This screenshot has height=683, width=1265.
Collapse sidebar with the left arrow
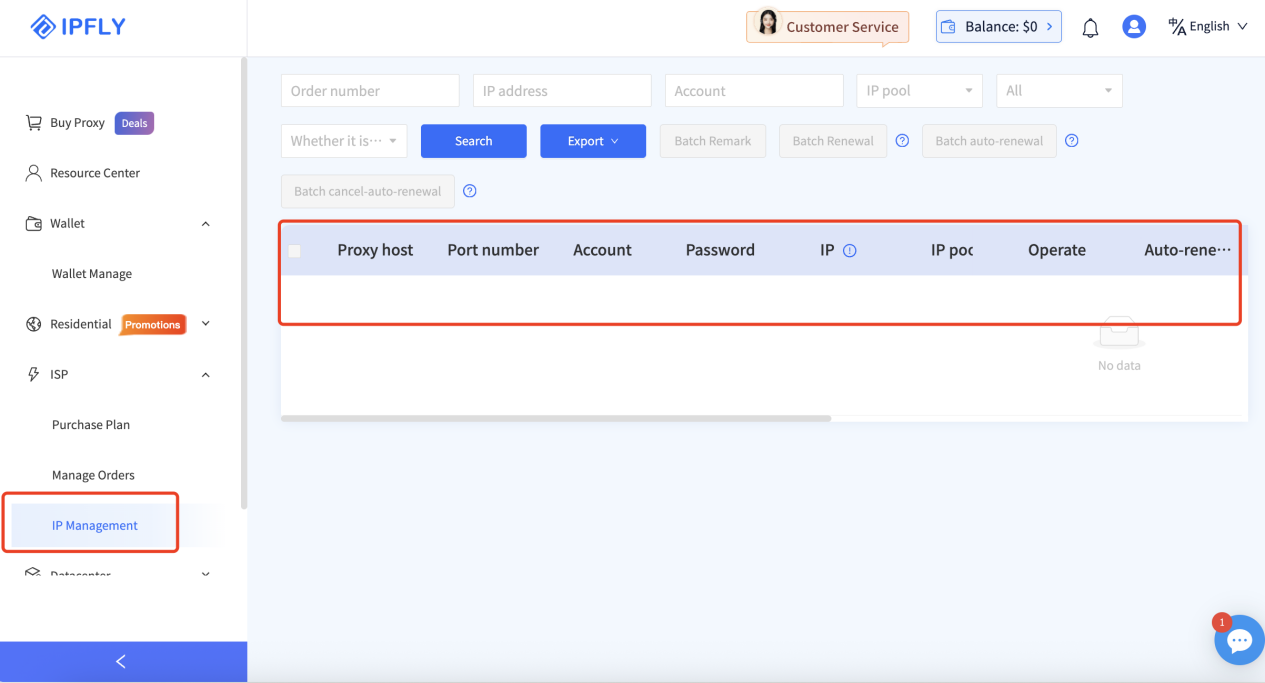click(x=122, y=661)
